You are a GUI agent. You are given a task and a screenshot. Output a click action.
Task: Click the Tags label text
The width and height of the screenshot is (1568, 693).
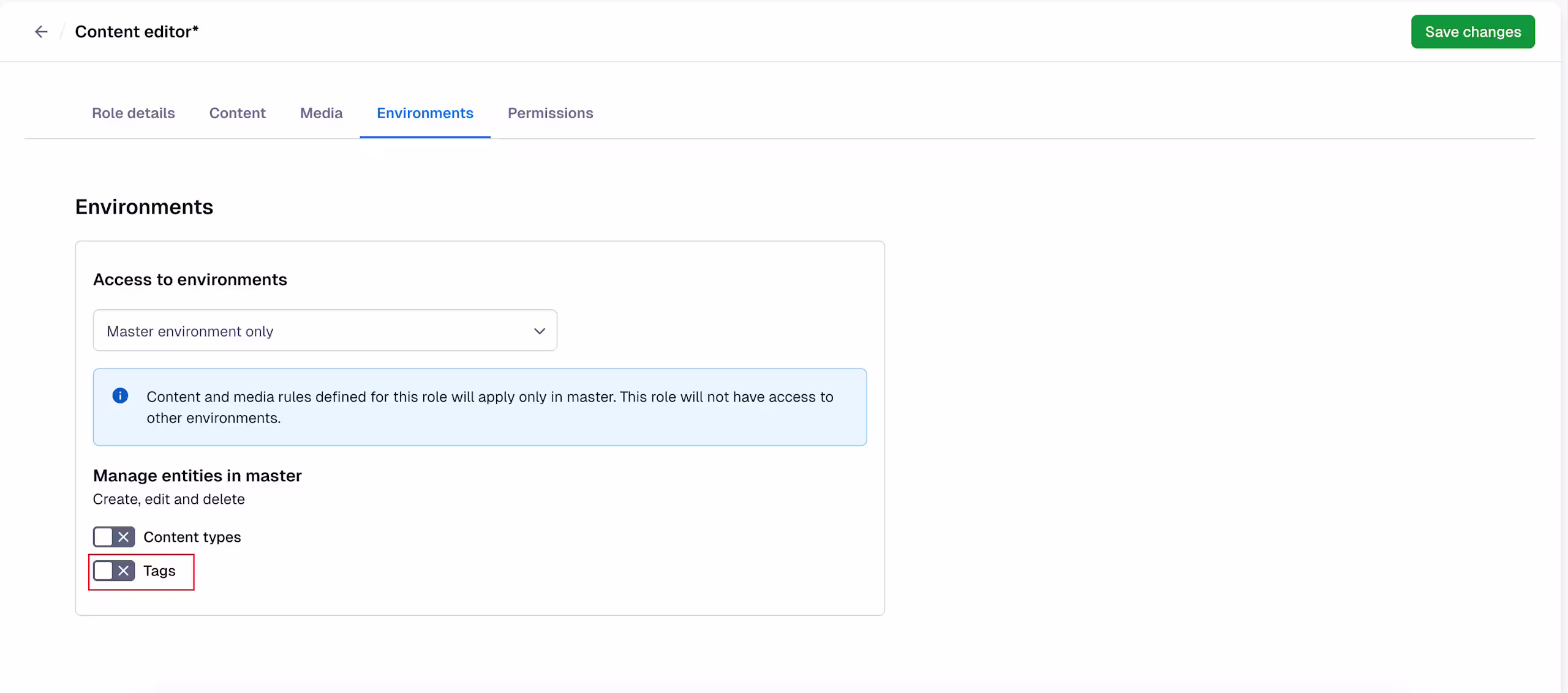tap(159, 571)
